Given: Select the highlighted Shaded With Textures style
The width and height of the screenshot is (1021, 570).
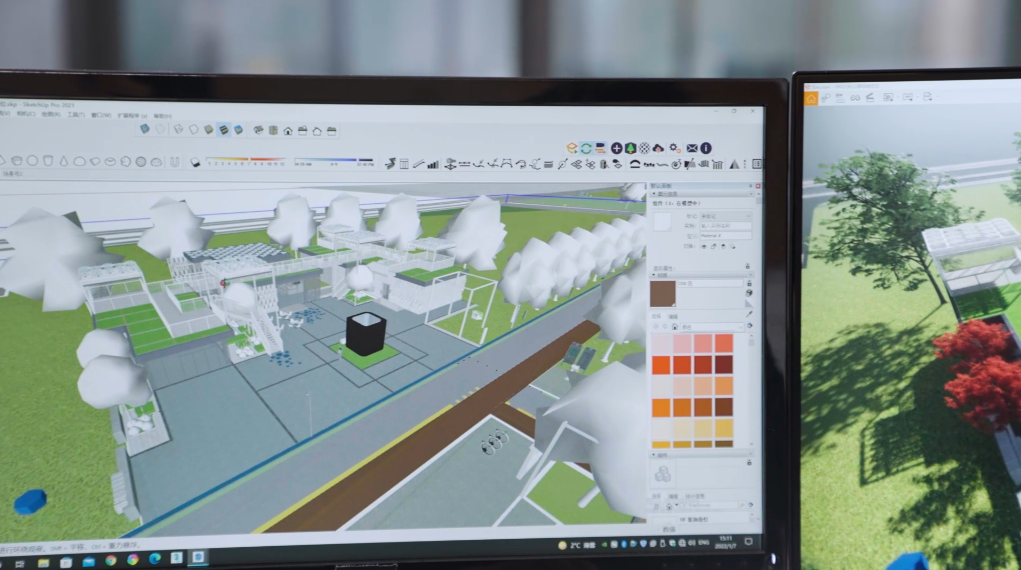Looking at the screenshot, I should [x=223, y=130].
